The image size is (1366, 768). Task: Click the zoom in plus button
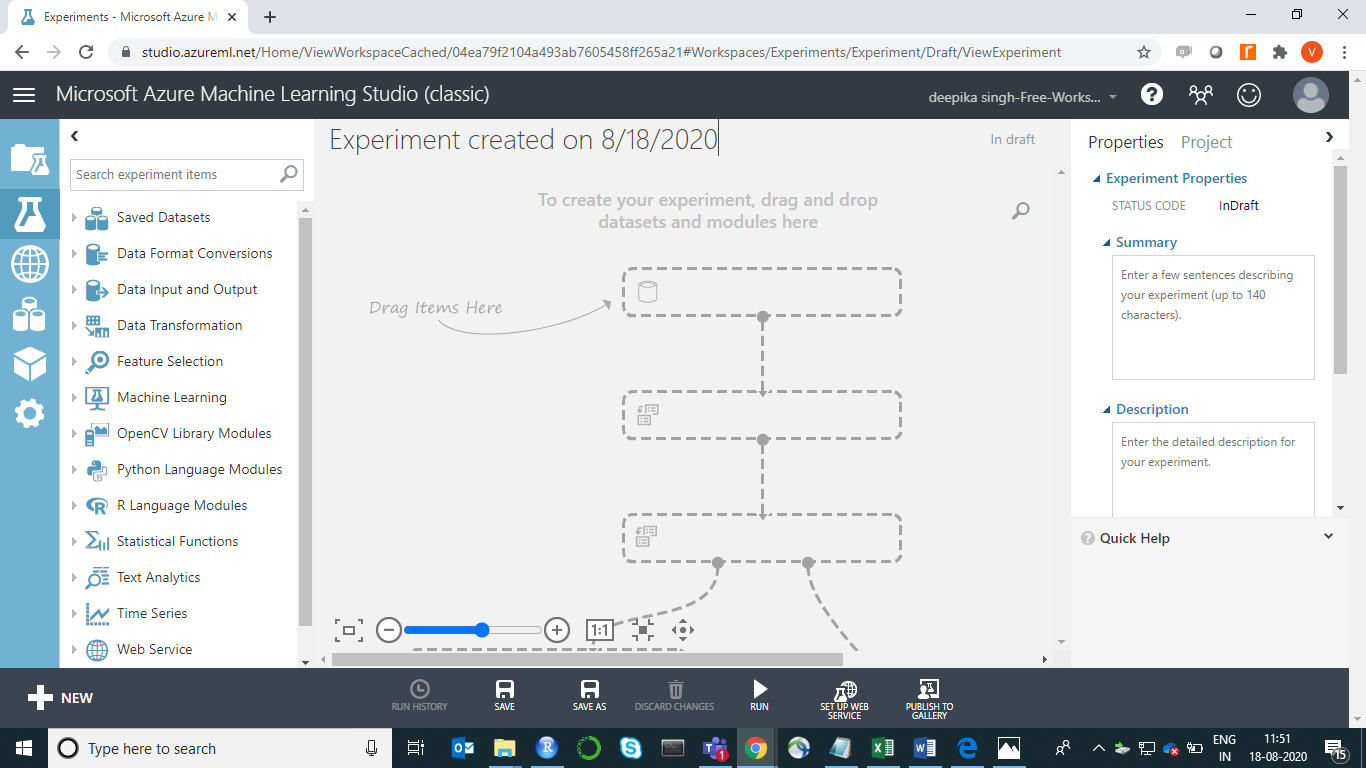[x=557, y=630]
